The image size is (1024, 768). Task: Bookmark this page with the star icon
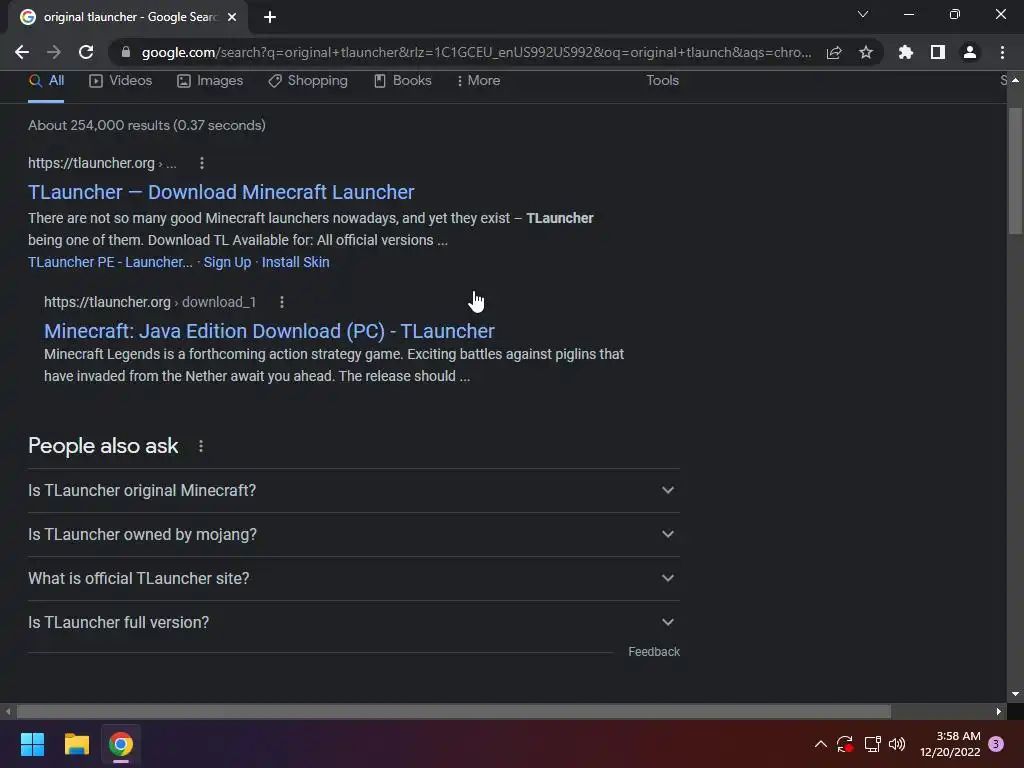pos(866,52)
